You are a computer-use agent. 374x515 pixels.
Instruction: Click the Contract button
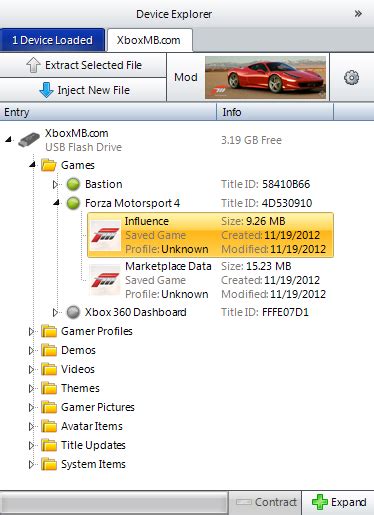[x=265, y=502]
